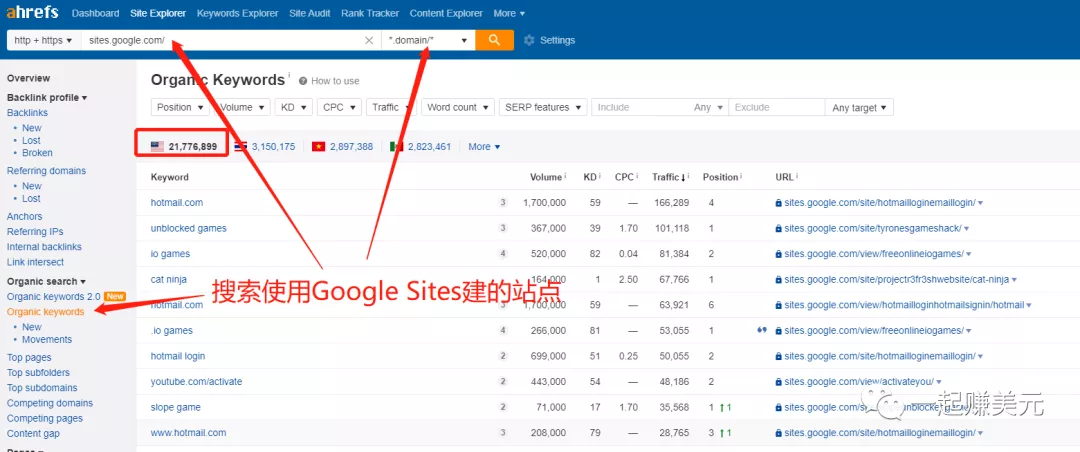1080x452 pixels.
Task: Click the unblocked games keyword
Action: (x=189, y=228)
